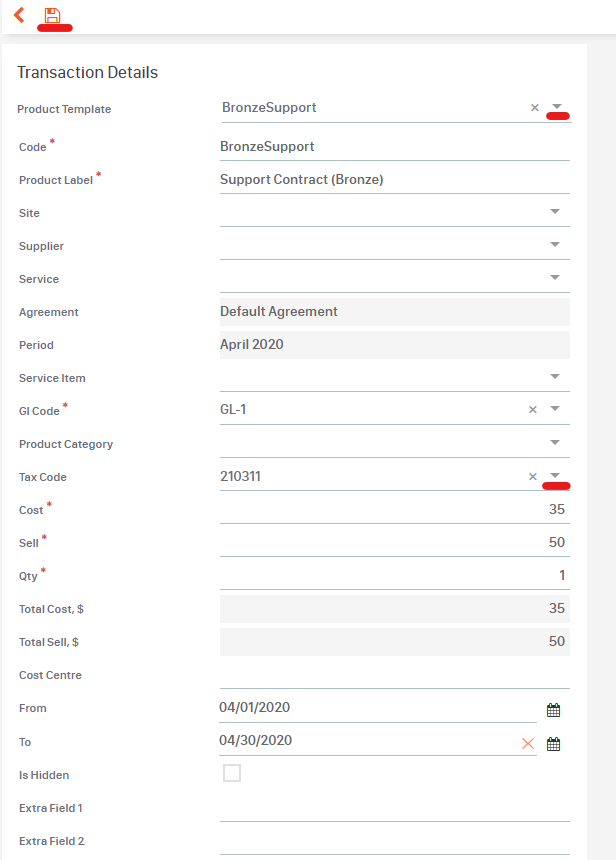Expand the Product Category dropdown
Viewport: 616px width, 860px height.
555,443
